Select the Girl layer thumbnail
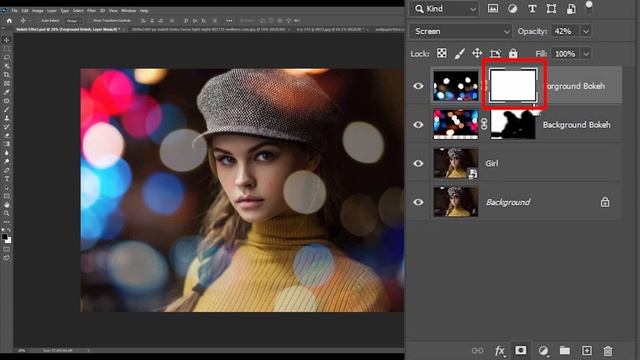 456,163
